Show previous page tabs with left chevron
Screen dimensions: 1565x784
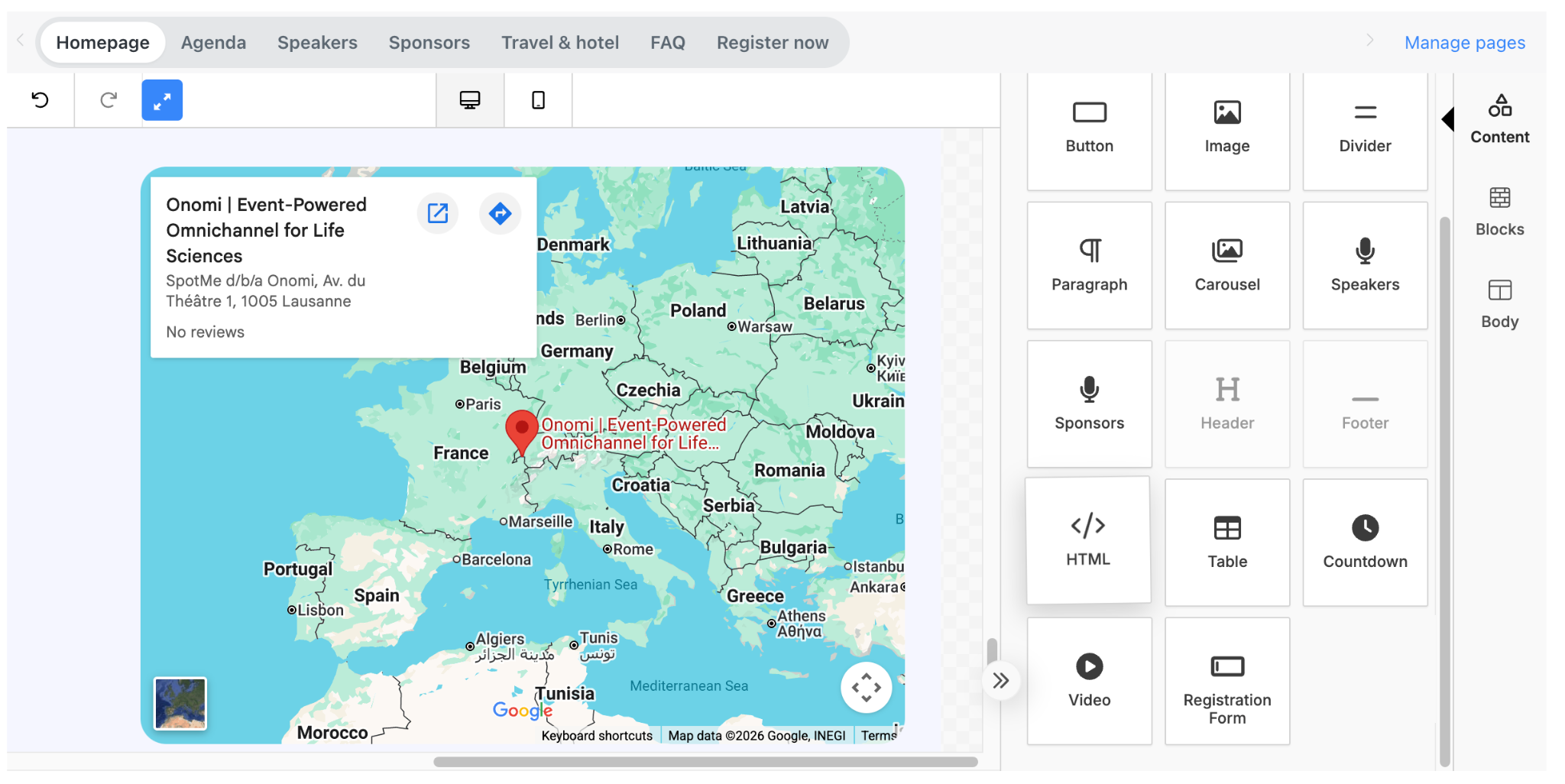click(x=21, y=40)
